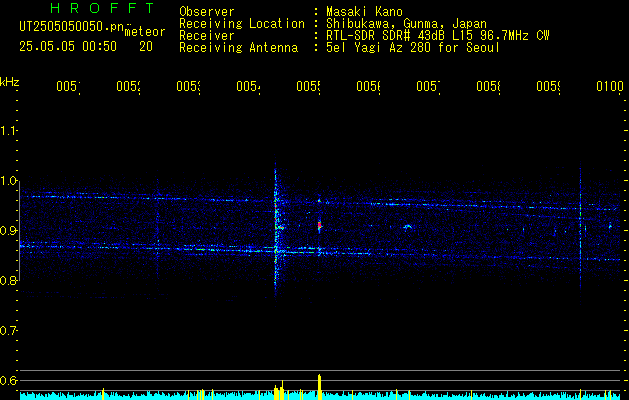Click the 0056 time axis label
This screenshot has width=629, height=400.
368,86
